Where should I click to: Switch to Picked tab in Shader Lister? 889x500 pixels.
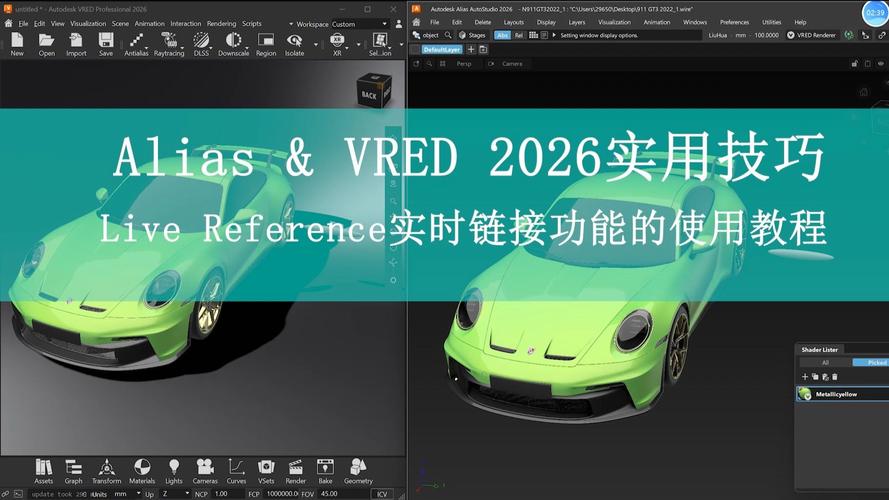871,362
